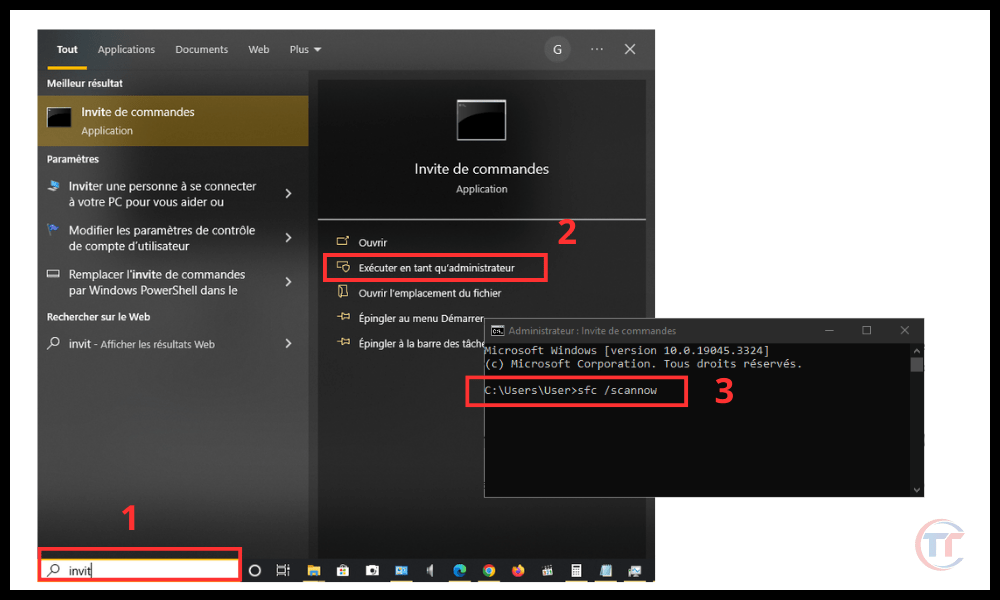Click the Command Prompt icon in best result
This screenshot has height=600, width=1000.
pos(59,117)
